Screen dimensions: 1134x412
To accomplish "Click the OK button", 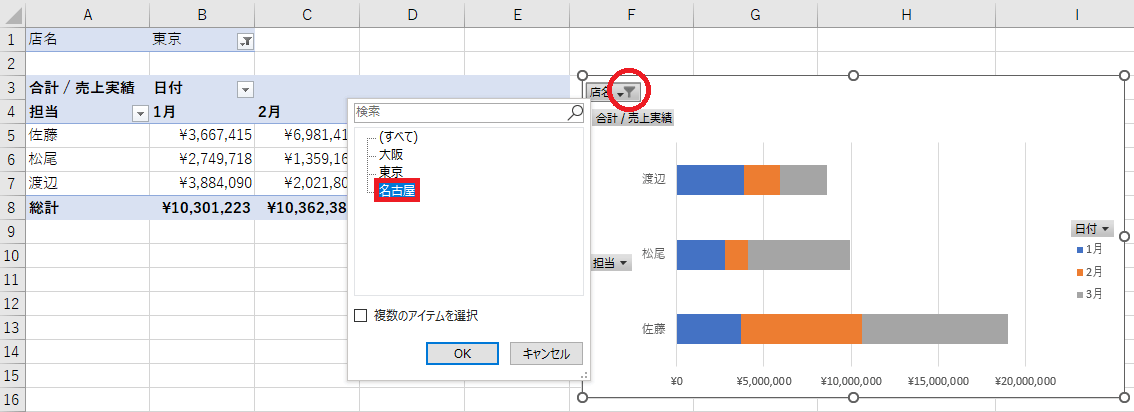I will coord(461,353).
